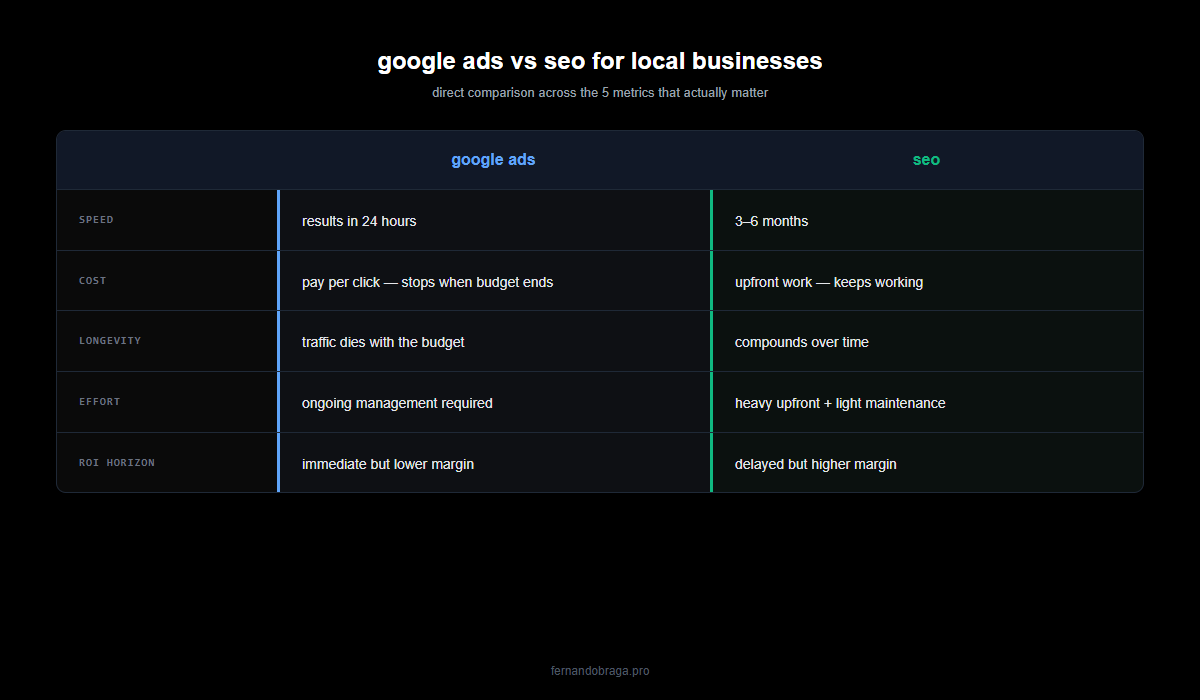Select the cell 'immediate but lower margin'

point(494,463)
